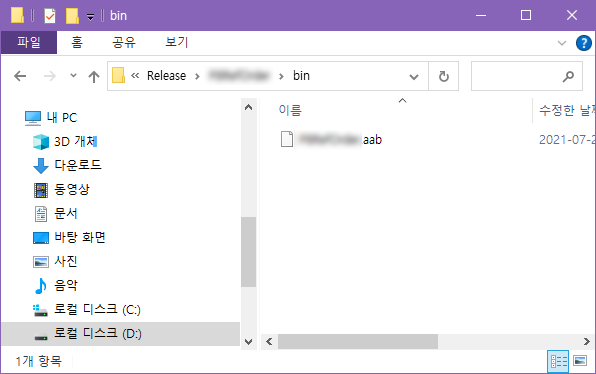
Task: Click the 동영상 film strip icon
Action: point(41,190)
